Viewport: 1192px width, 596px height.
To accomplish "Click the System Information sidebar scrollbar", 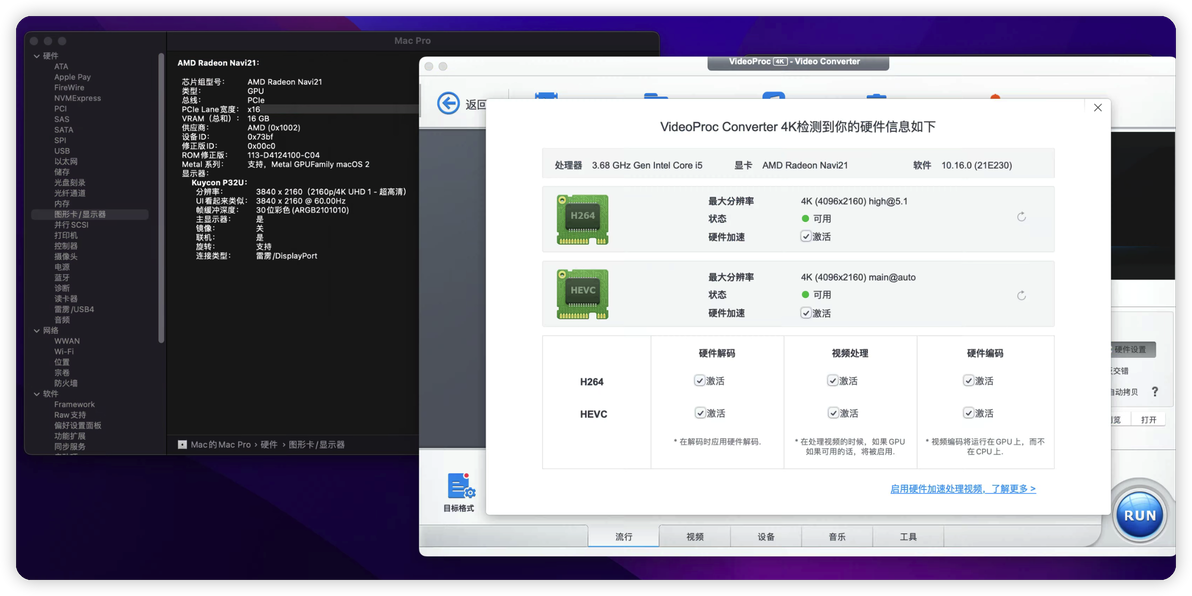I will 161,198.
